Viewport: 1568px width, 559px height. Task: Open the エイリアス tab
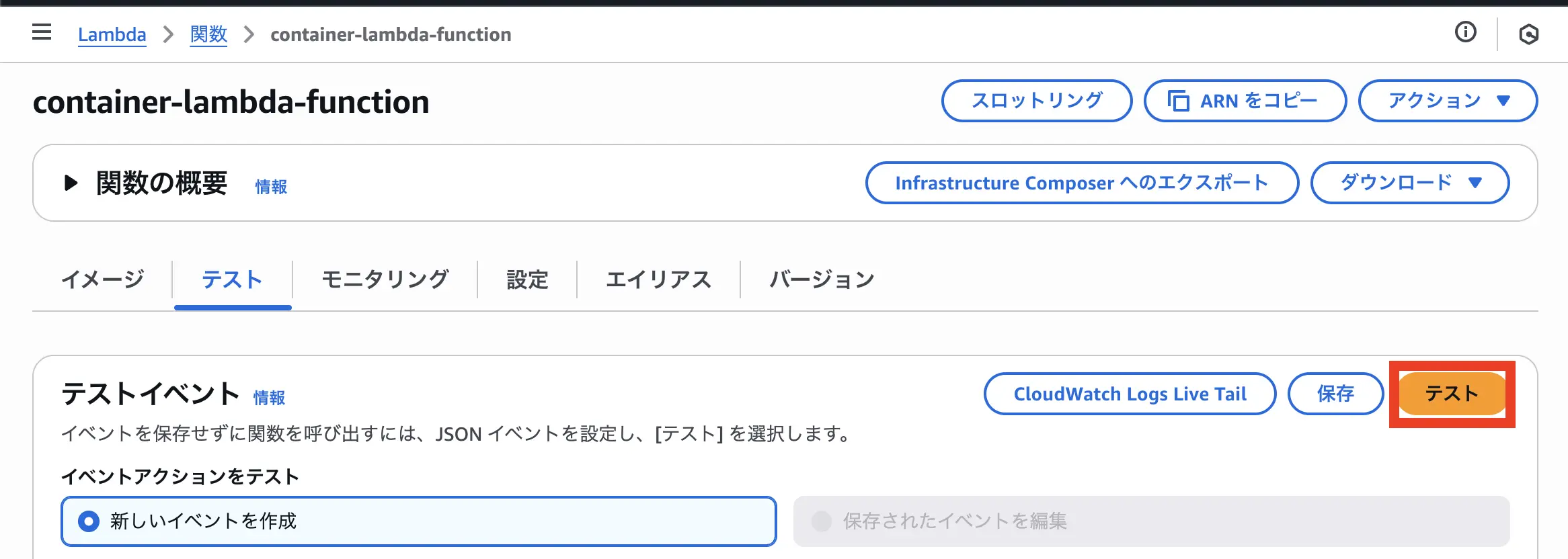tap(659, 279)
